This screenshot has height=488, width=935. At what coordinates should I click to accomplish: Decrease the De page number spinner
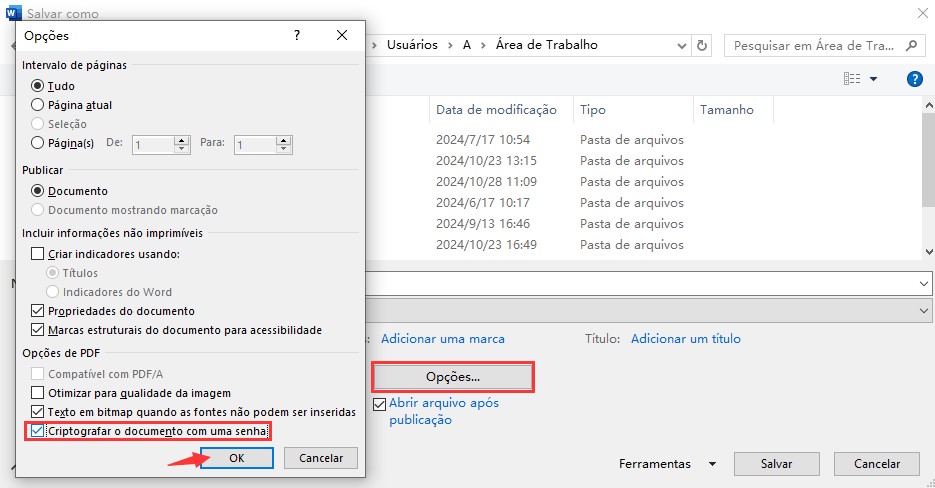pos(181,148)
